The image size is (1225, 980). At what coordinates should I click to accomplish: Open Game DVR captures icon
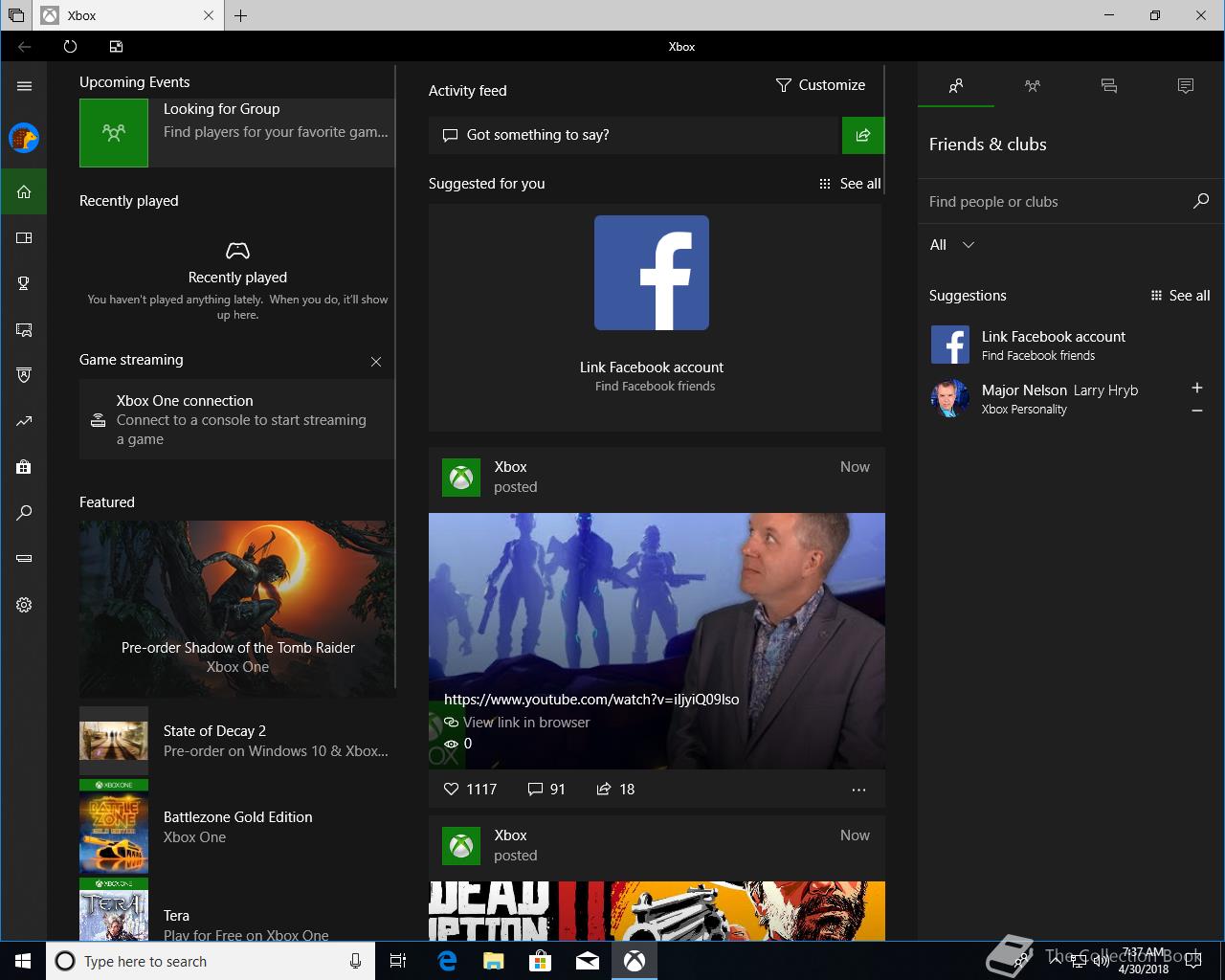coord(24,329)
